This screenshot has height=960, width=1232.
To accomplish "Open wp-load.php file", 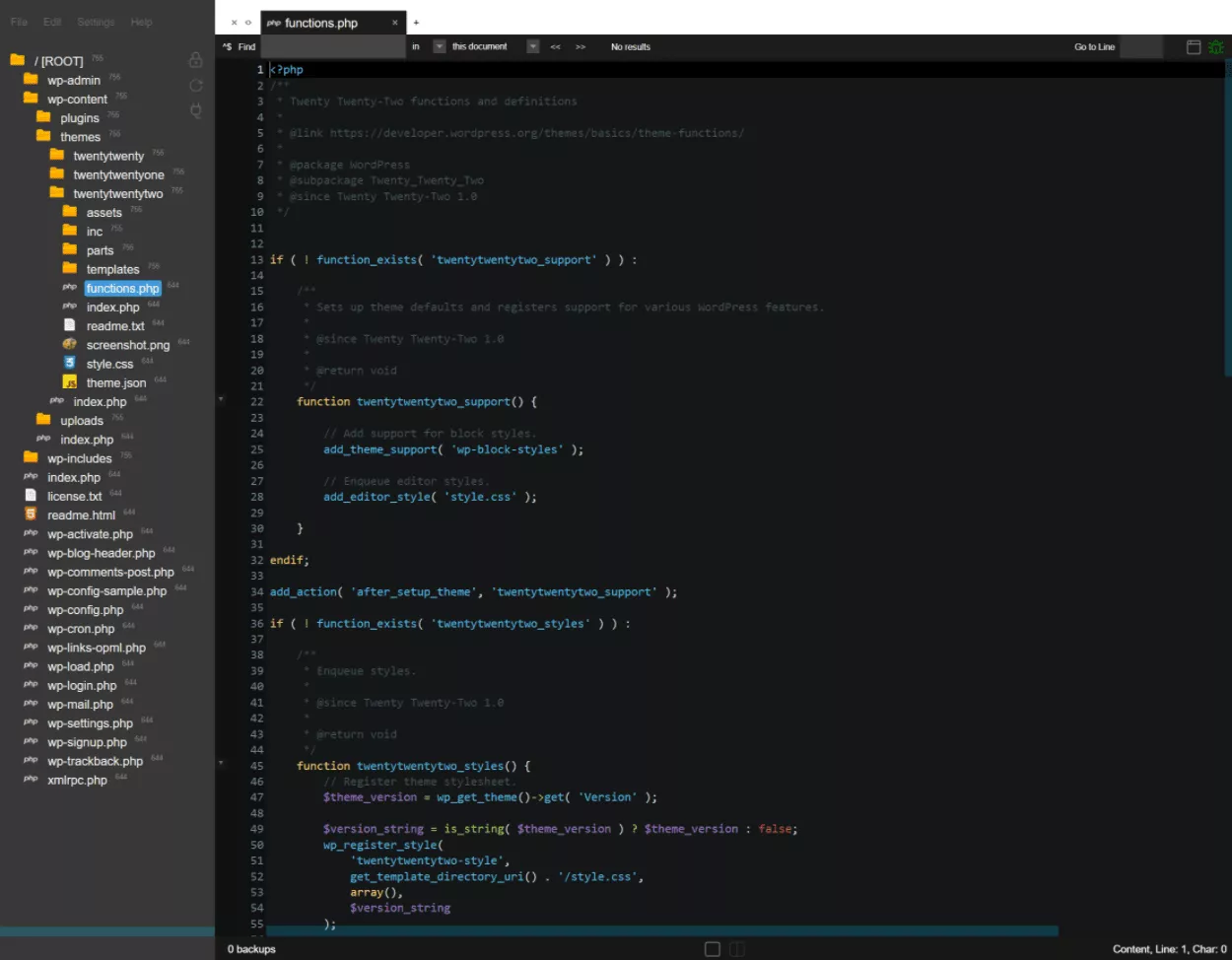I will [x=81, y=666].
